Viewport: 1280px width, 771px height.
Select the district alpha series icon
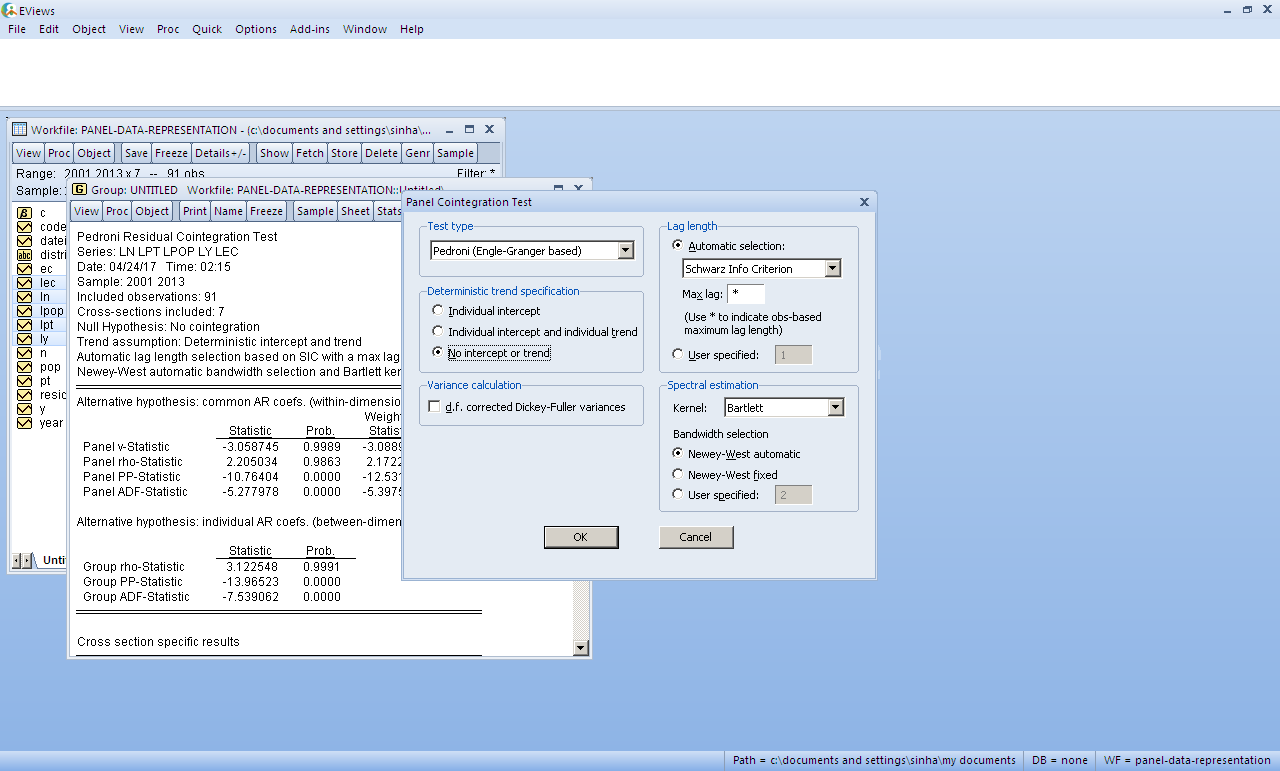point(25,255)
